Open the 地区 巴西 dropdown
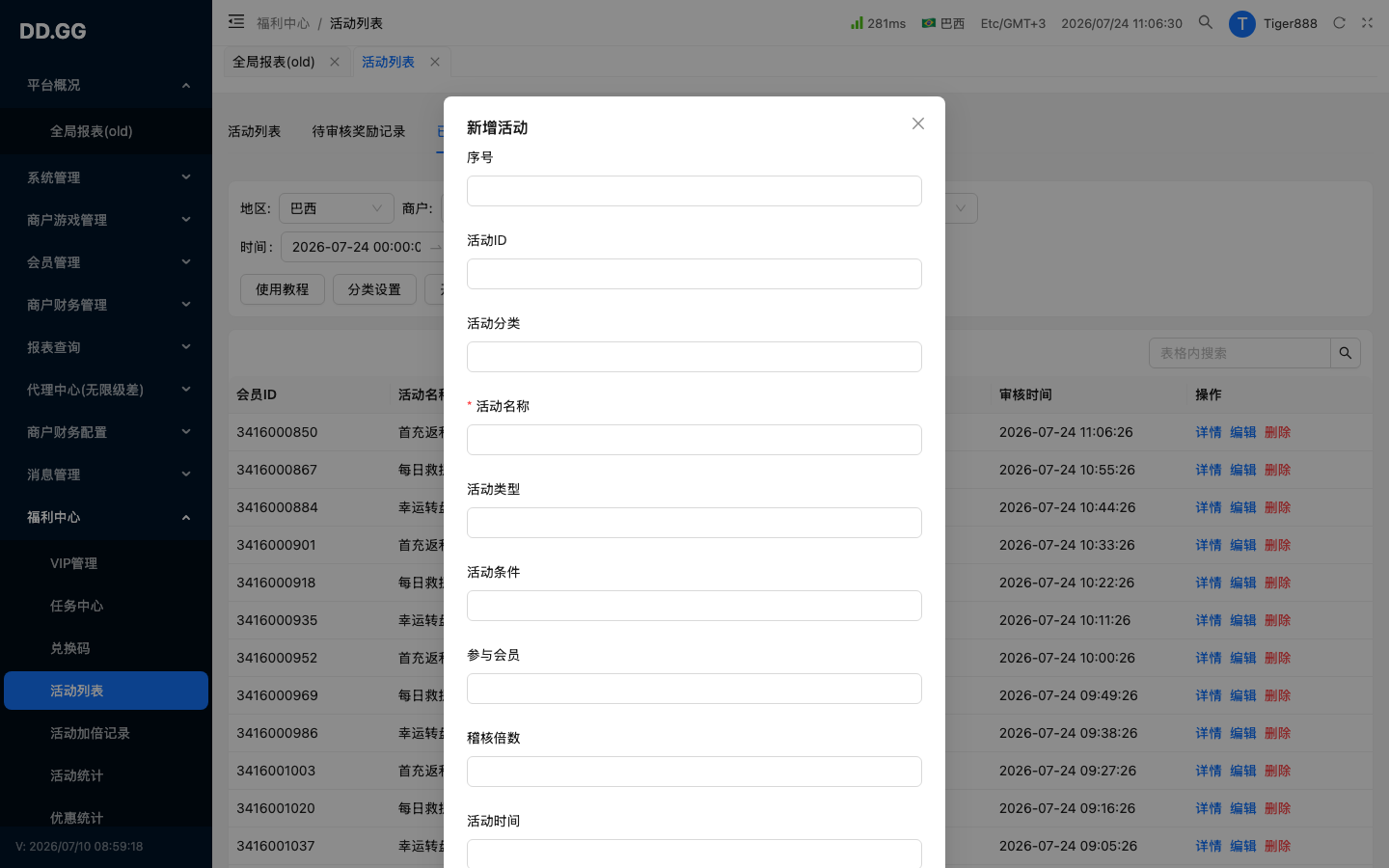The image size is (1389, 868). coord(336,208)
